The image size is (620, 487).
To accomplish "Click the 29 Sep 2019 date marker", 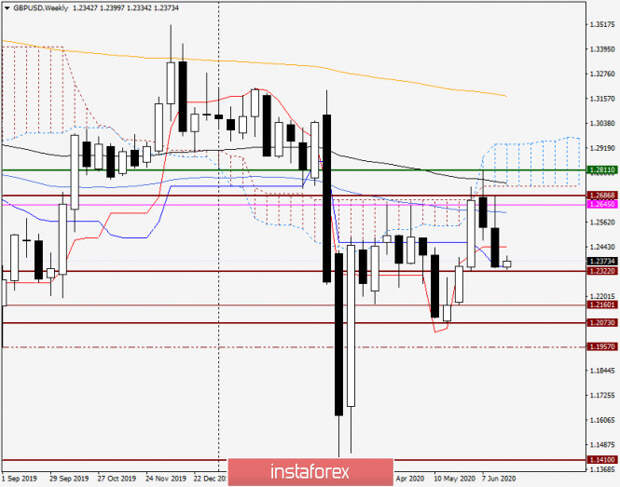I will tap(69, 479).
